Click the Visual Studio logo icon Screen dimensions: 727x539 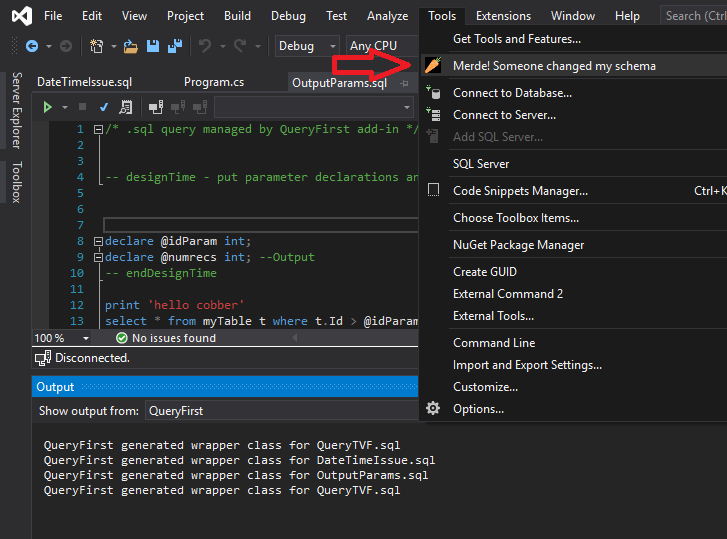22,16
